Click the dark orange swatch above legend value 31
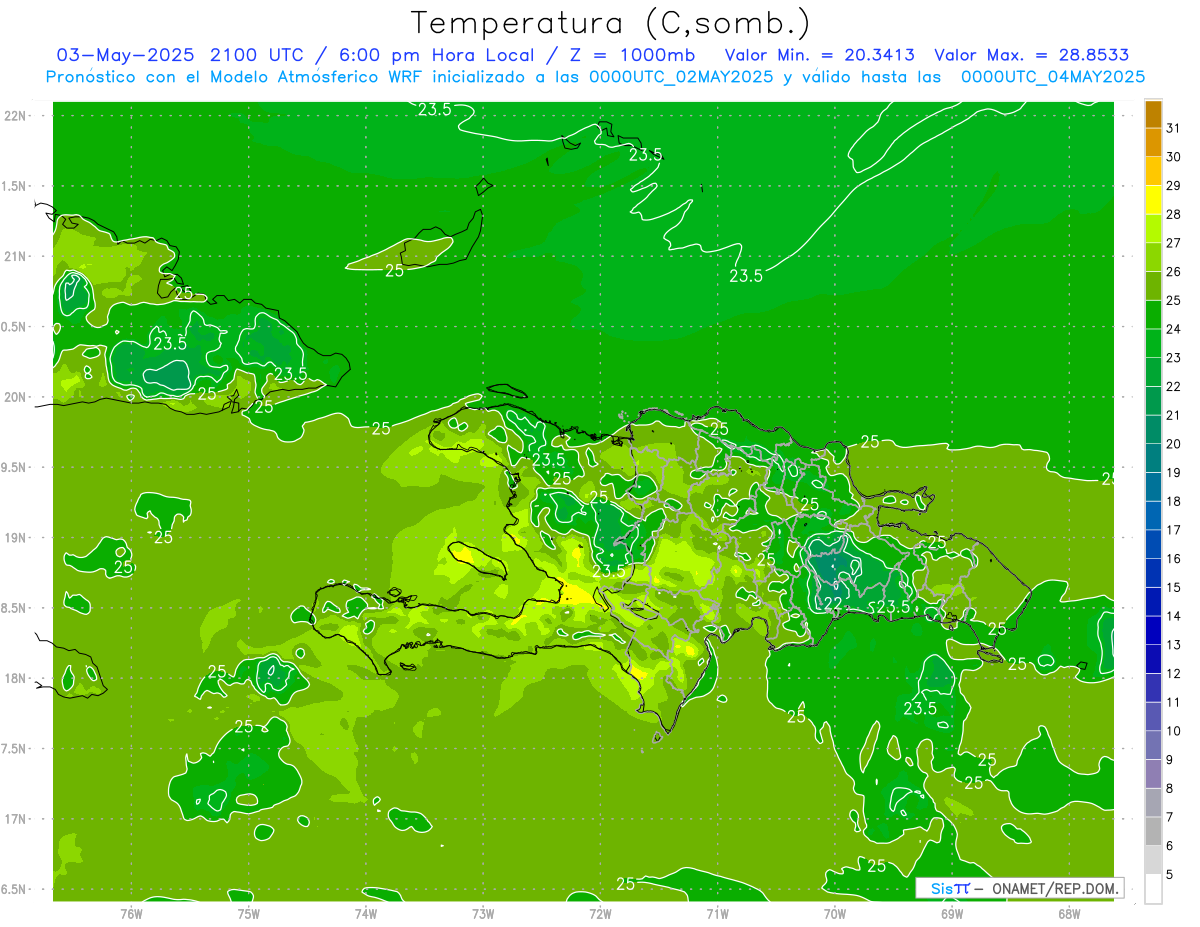 click(1153, 114)
